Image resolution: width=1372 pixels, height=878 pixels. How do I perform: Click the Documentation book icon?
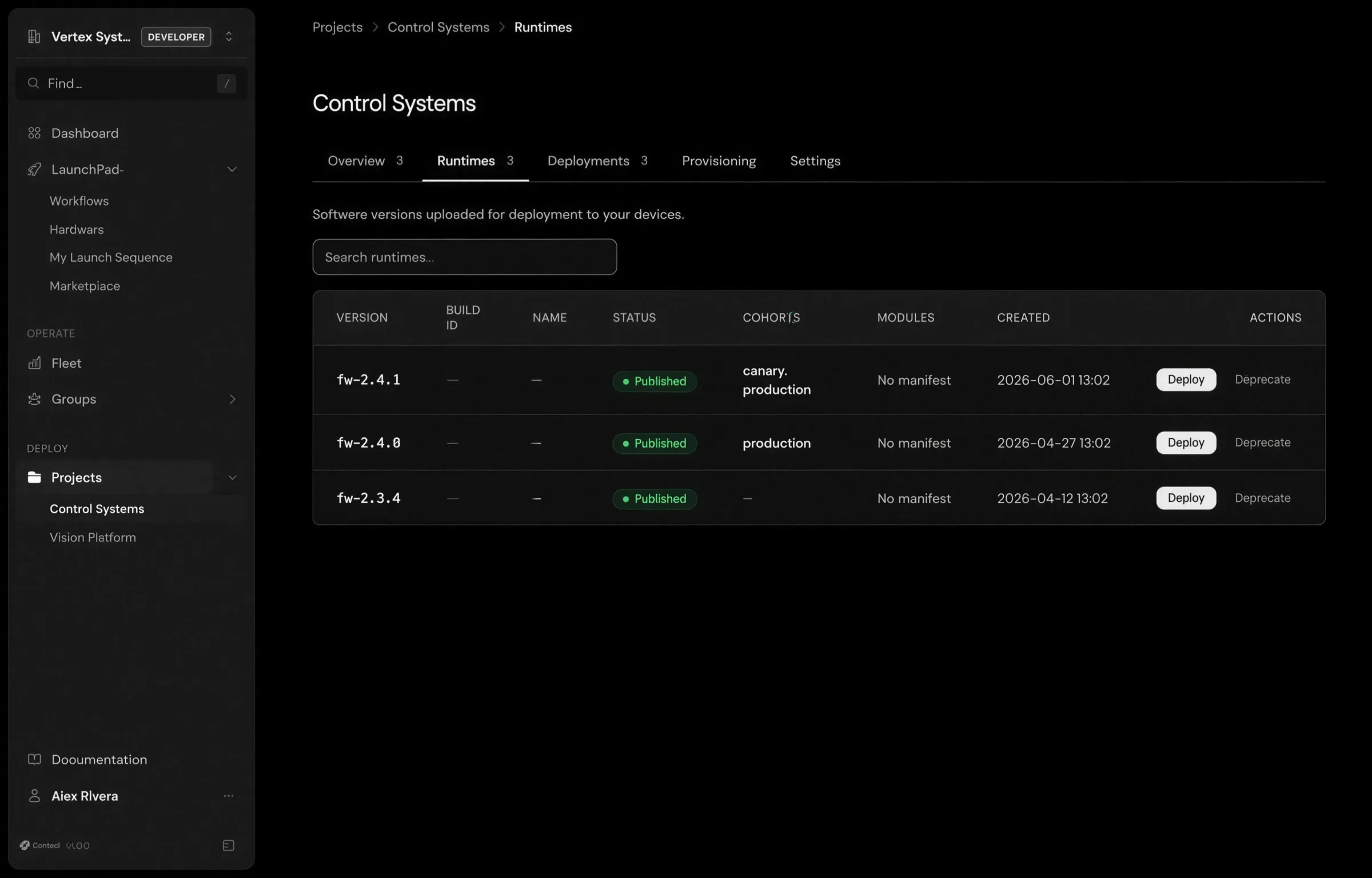coord(34,760)
